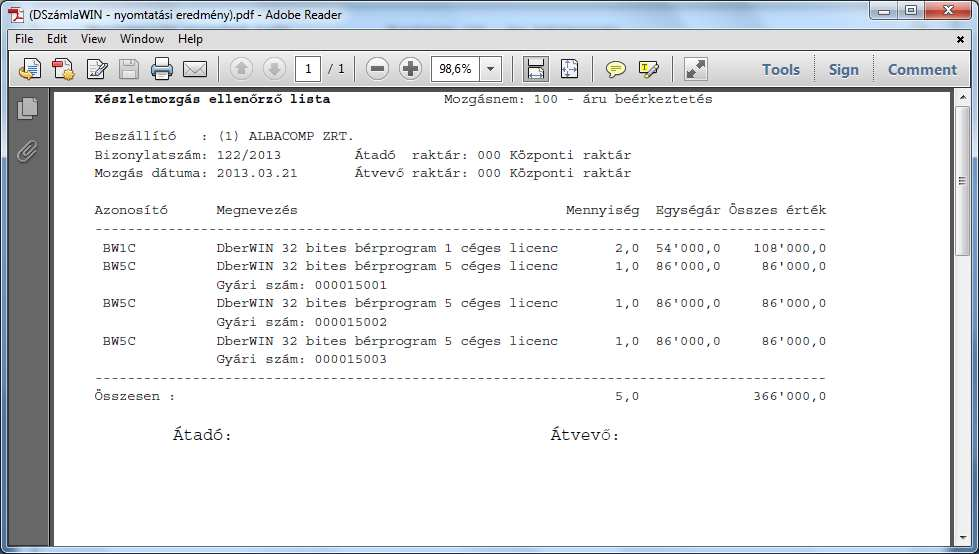This screenshot has height=554, width=979.
Task: Close document with menu bar X
Action: pos(960,39)
